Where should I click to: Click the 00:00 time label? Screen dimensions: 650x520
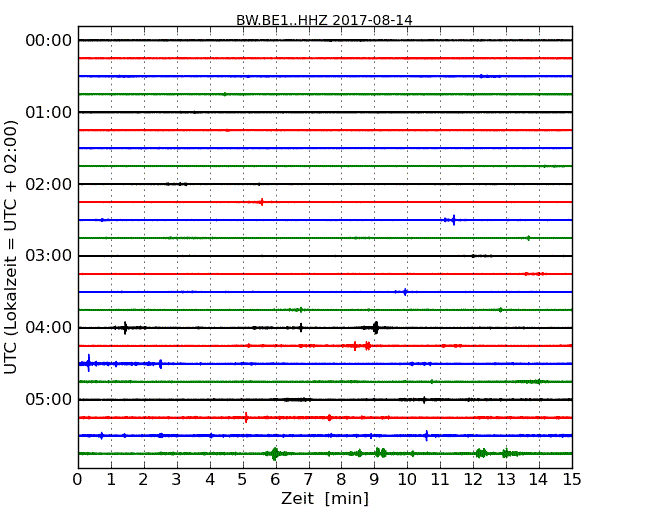(x=49, y=41)
